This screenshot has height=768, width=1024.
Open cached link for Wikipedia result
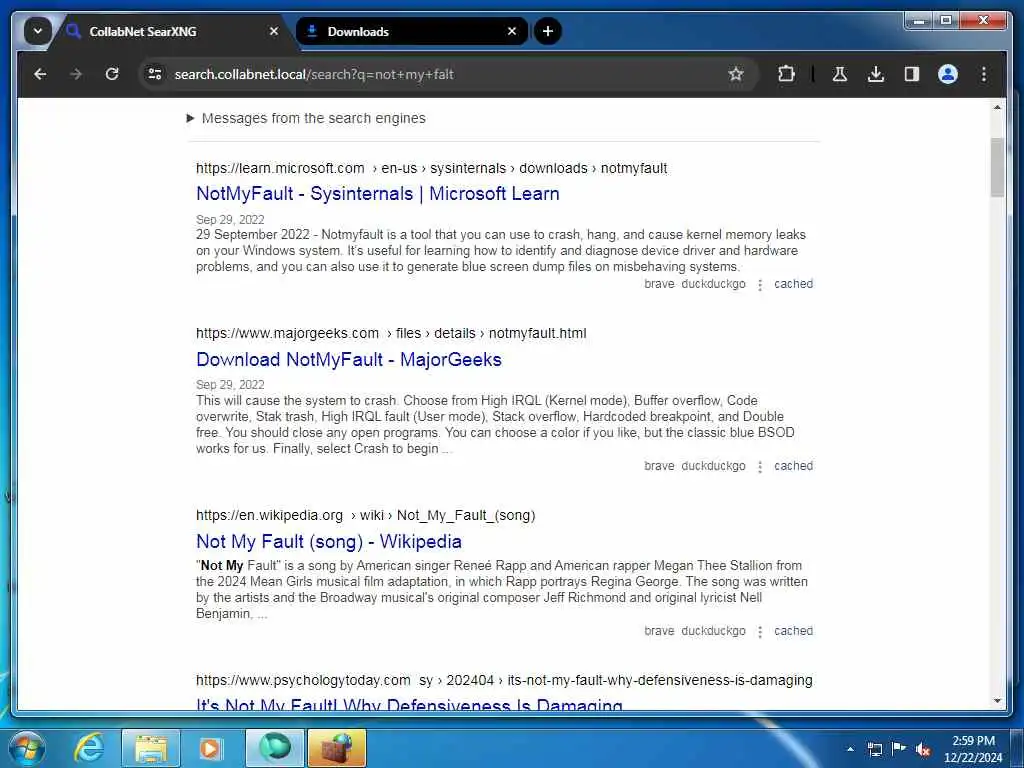coord(793,632)
